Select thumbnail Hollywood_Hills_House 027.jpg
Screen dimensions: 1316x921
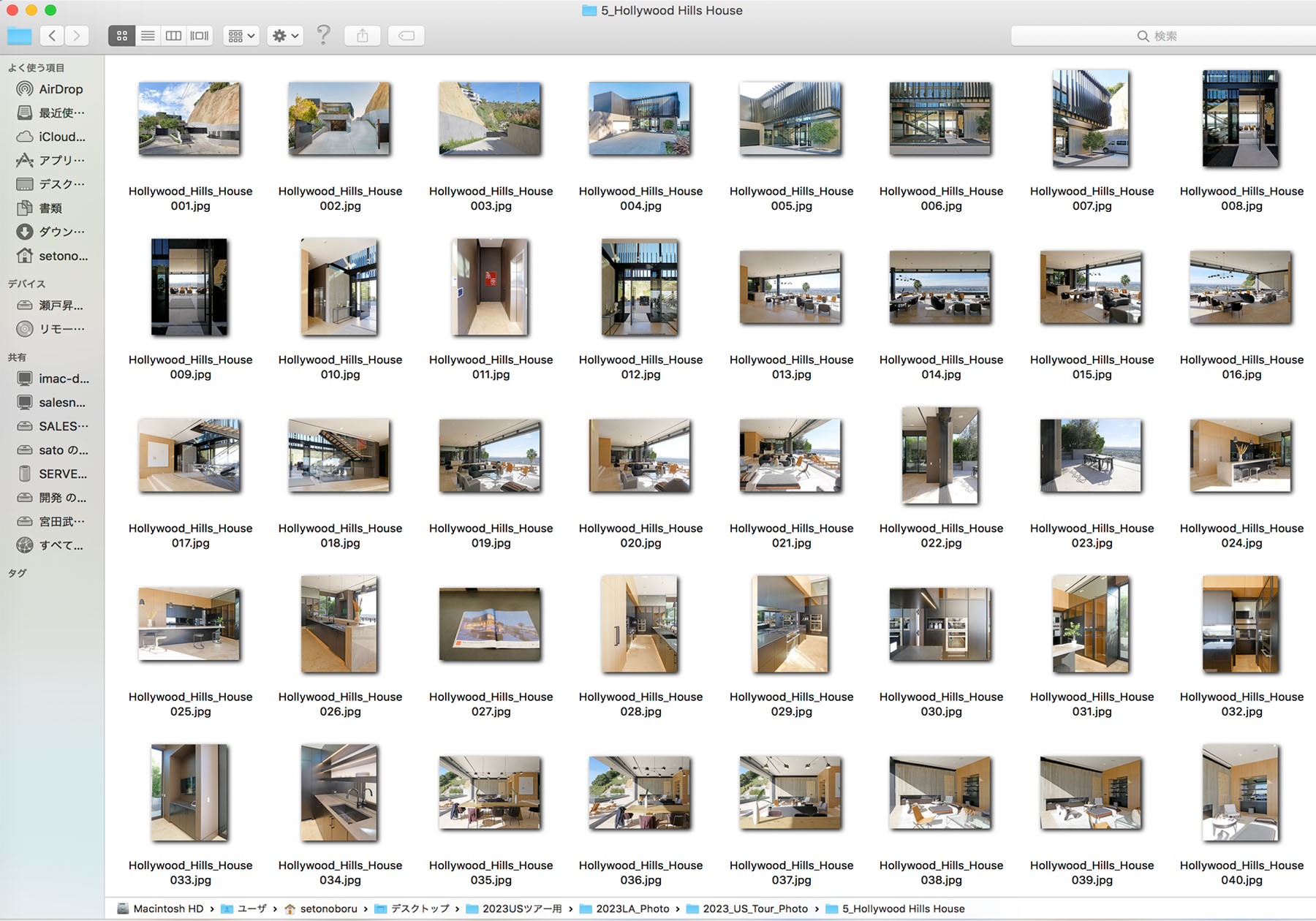pyautogui.click(x=490, y=625)
